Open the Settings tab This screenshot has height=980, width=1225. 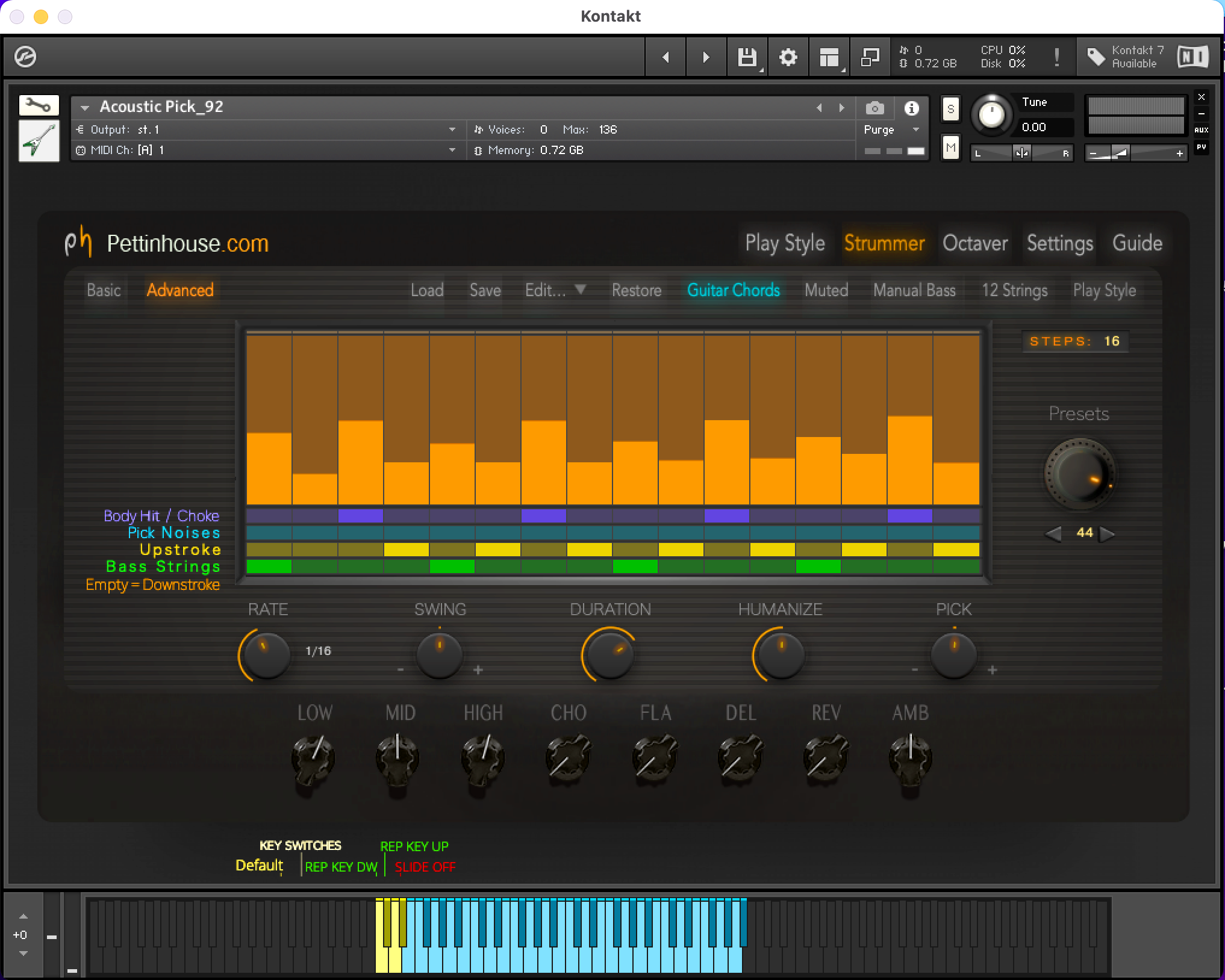[1060, 243]
